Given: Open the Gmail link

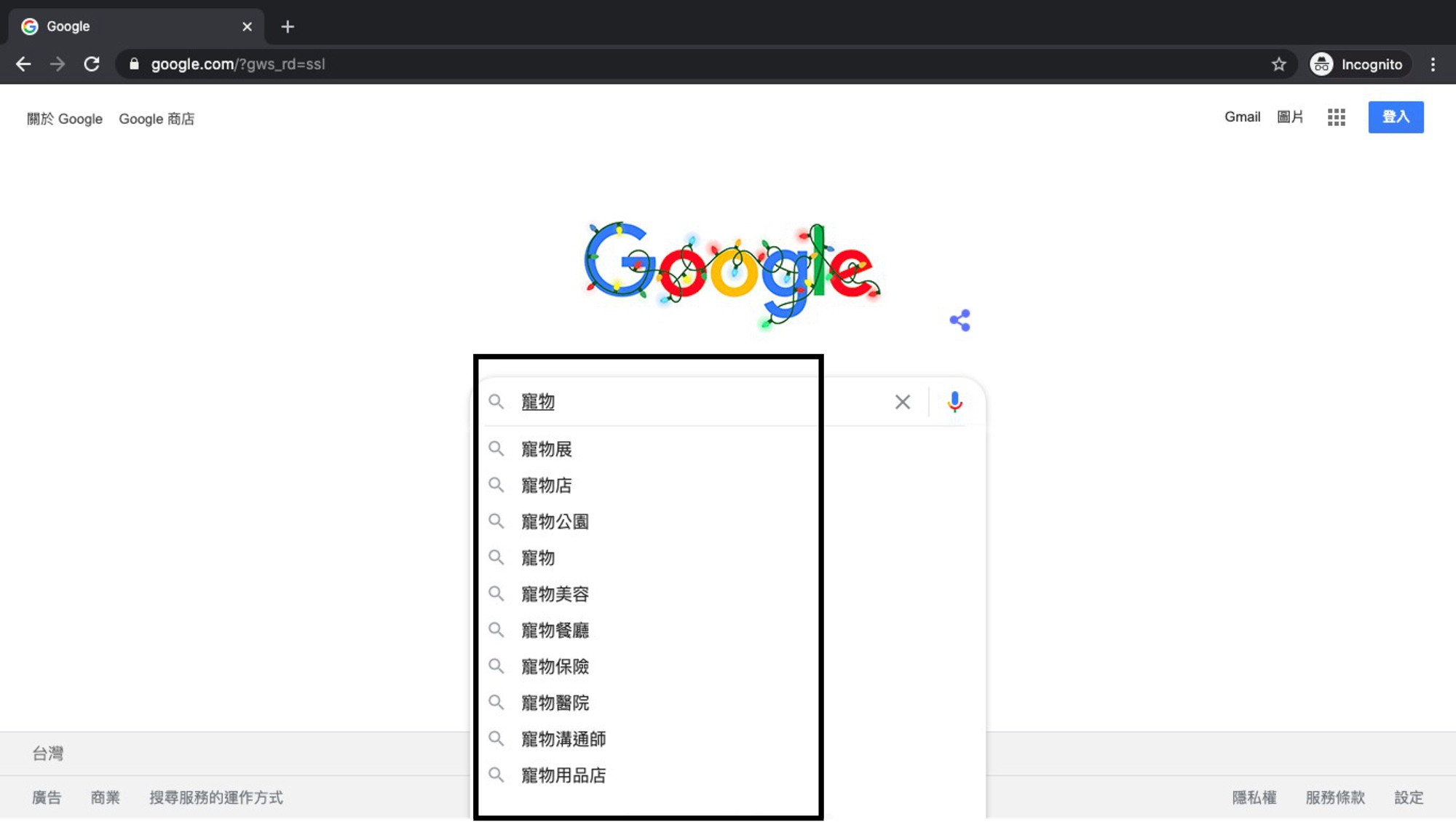Looking at the screenshot, I should click(1242, 117).
